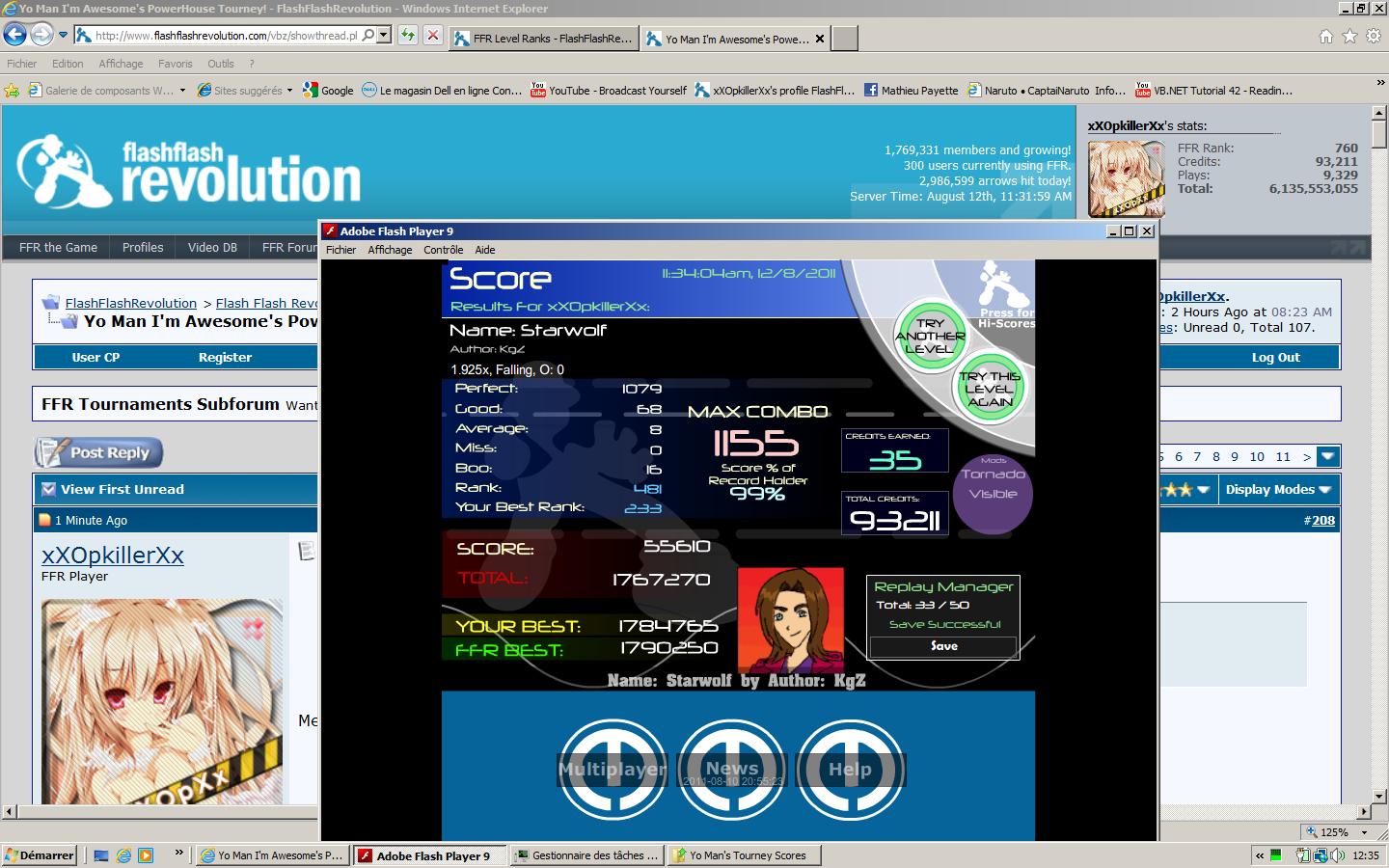Screen dimensions: 1389x868
Task: Expand the Galerie de composants dropdown
Action: (x=181, y=91)
